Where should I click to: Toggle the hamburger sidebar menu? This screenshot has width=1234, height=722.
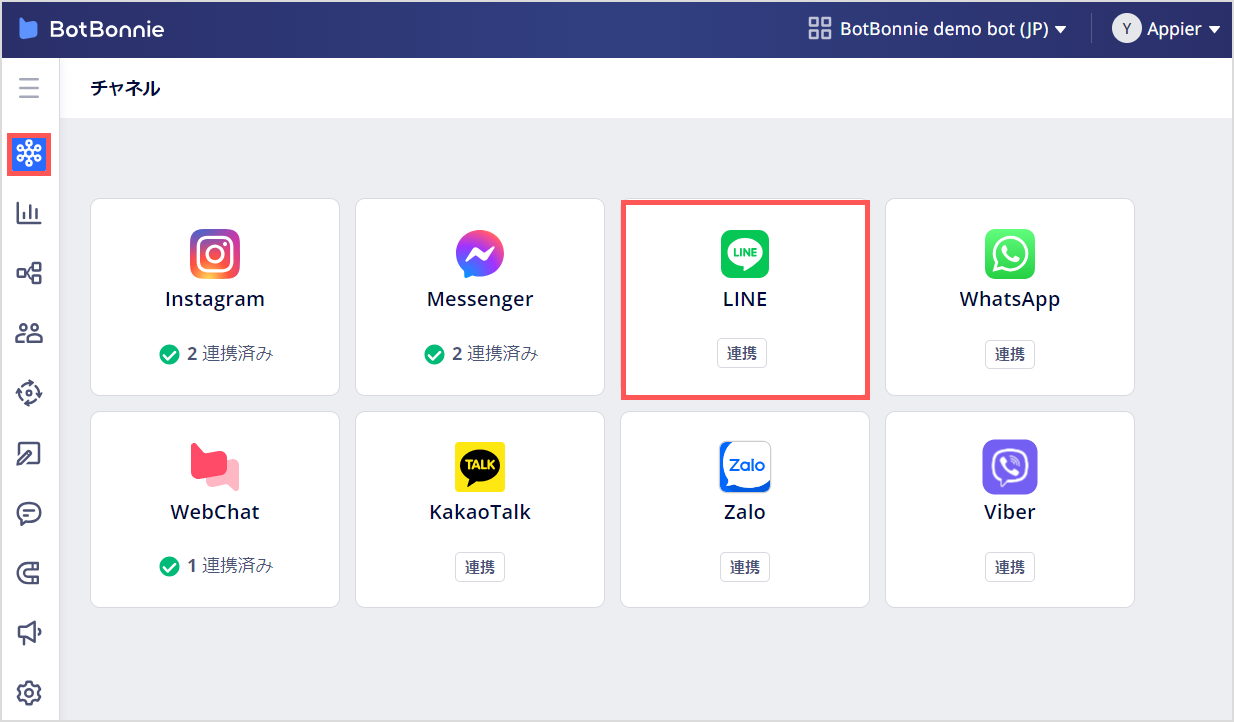pos(29,88)
